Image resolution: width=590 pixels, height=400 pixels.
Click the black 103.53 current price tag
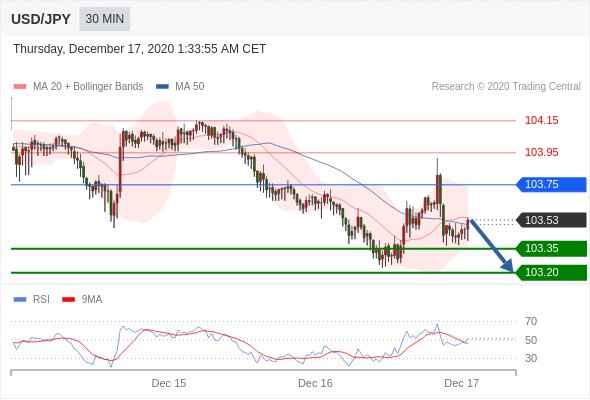coord(551,220)
